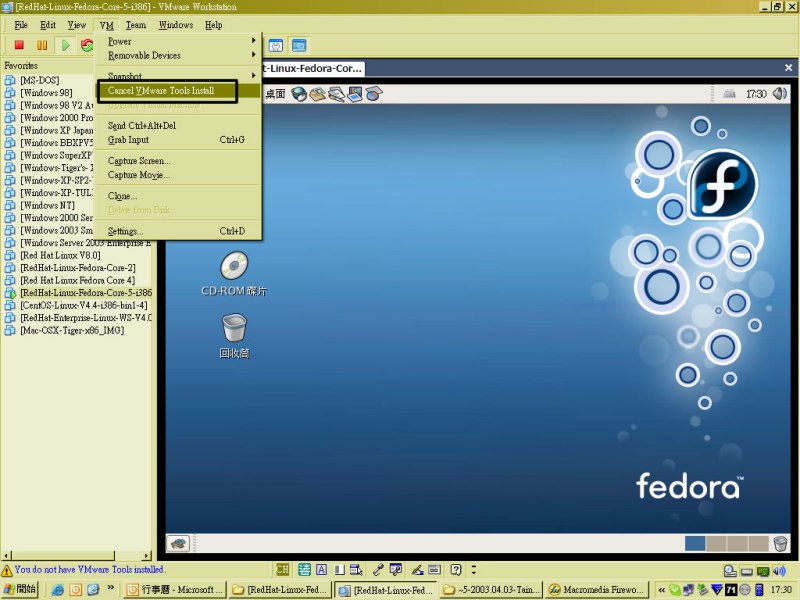Viewport: 800px width, 600px height.
Task: Select the first blue workspace in Fedora switcher
Action: [x=695, y=543]
